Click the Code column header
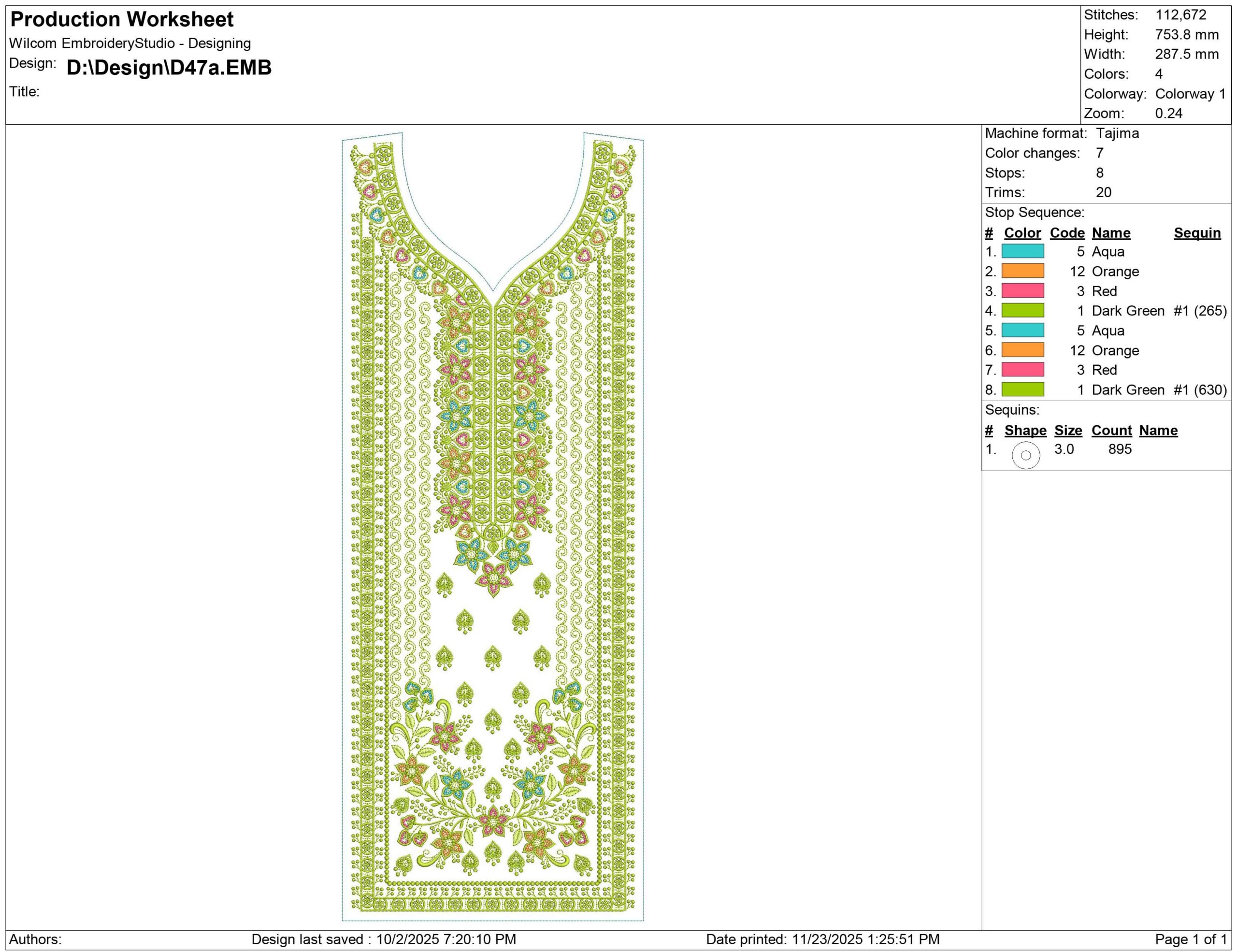1237x952 pixels. click(1067, 233)
